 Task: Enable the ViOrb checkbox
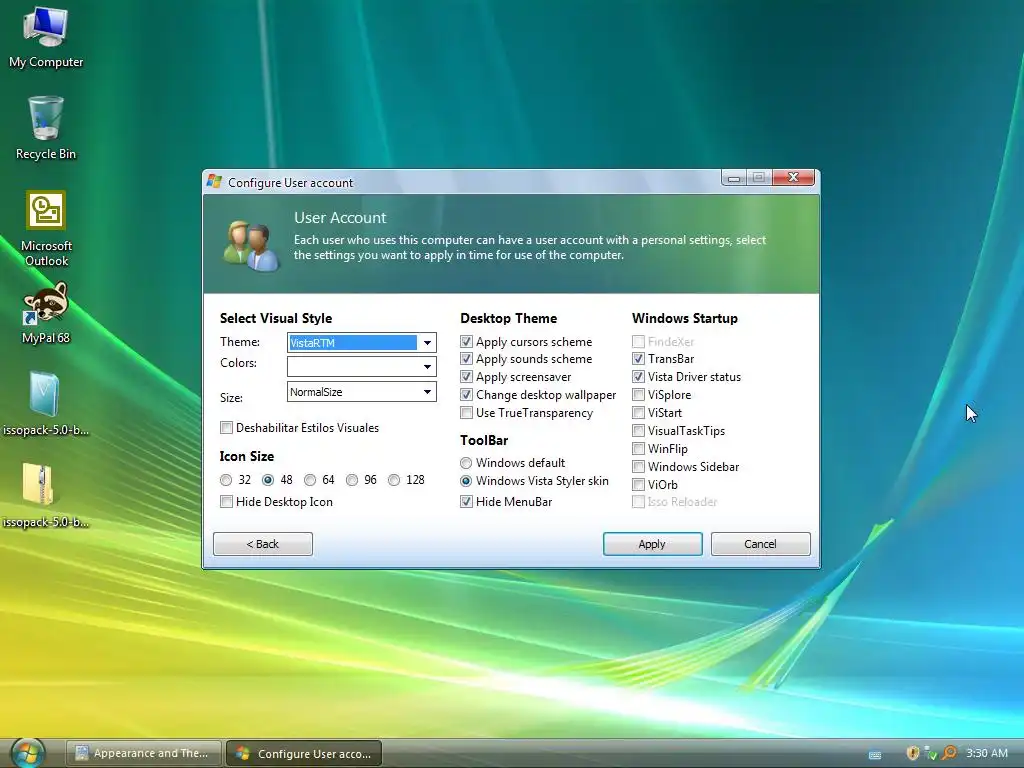(x=639, y=485)
